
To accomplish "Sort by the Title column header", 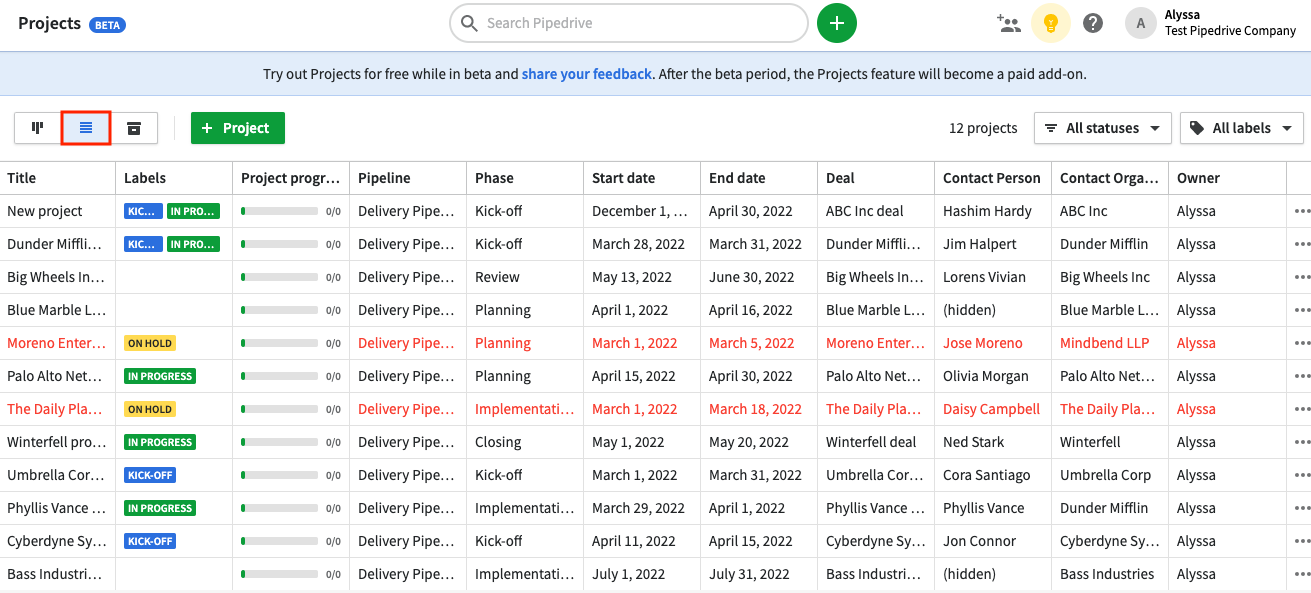I will (x=20, y=177).
